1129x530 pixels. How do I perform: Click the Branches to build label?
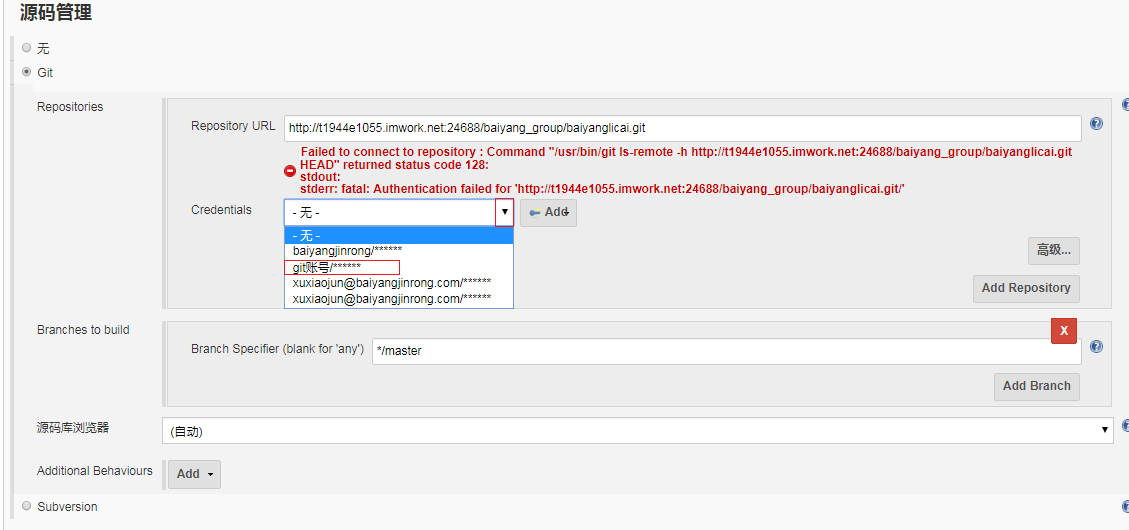pos(83,330)
